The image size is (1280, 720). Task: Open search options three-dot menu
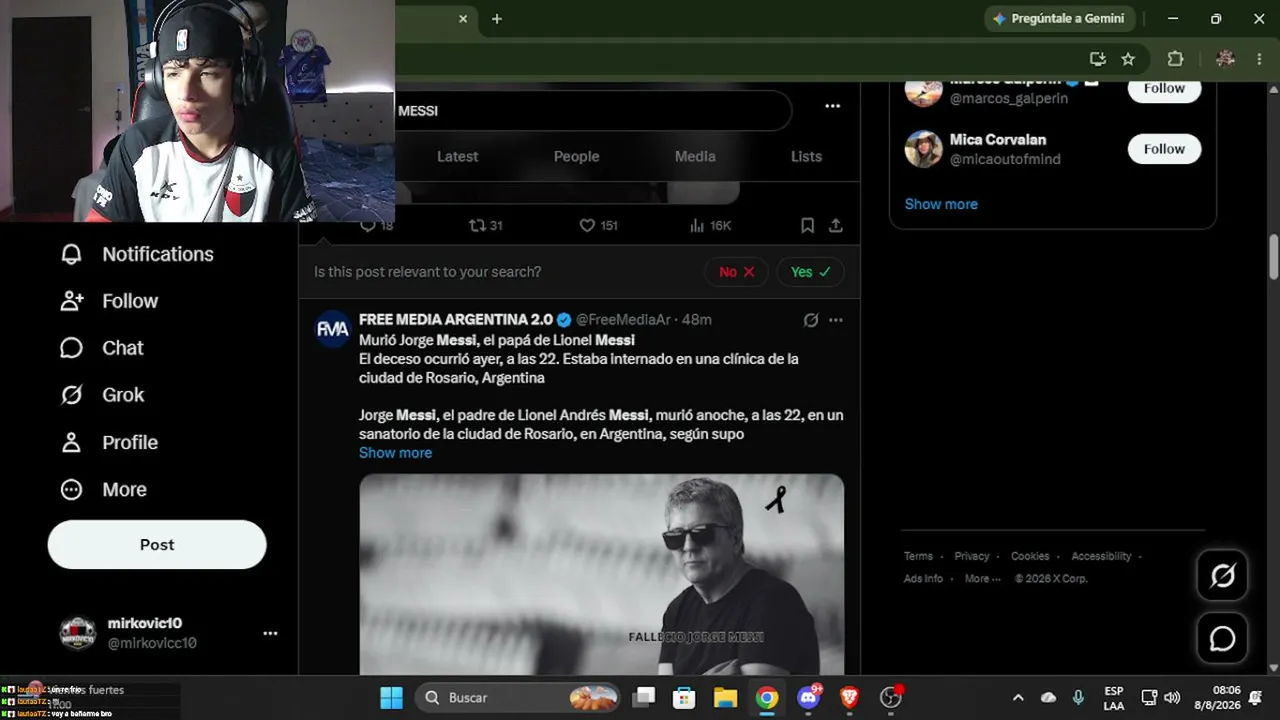pos(832,106)
